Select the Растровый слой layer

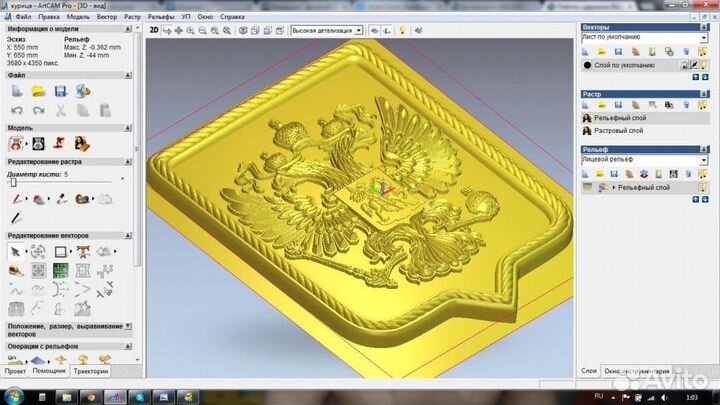click(x=620, y=130)
